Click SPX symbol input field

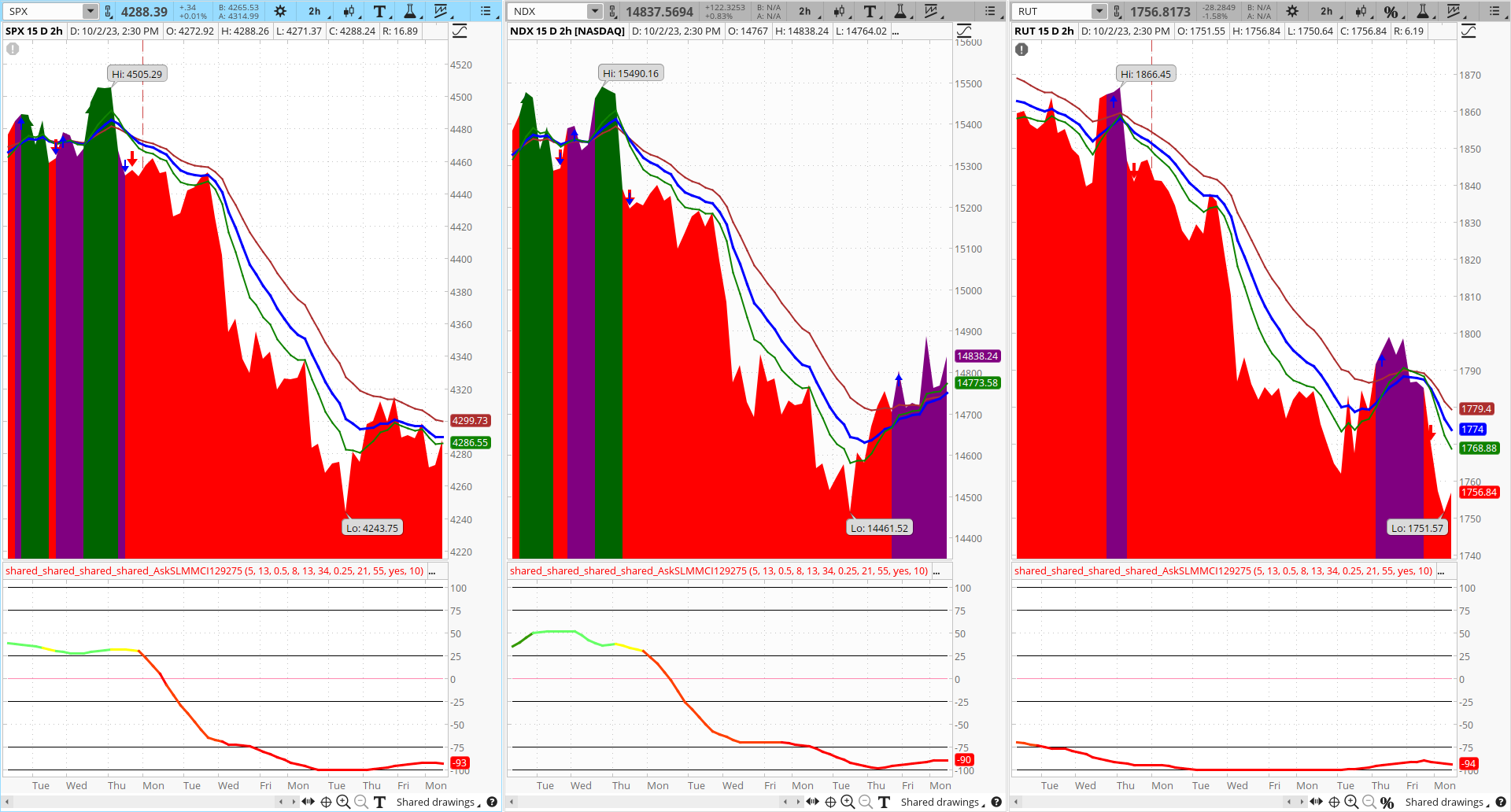point(44,11)
